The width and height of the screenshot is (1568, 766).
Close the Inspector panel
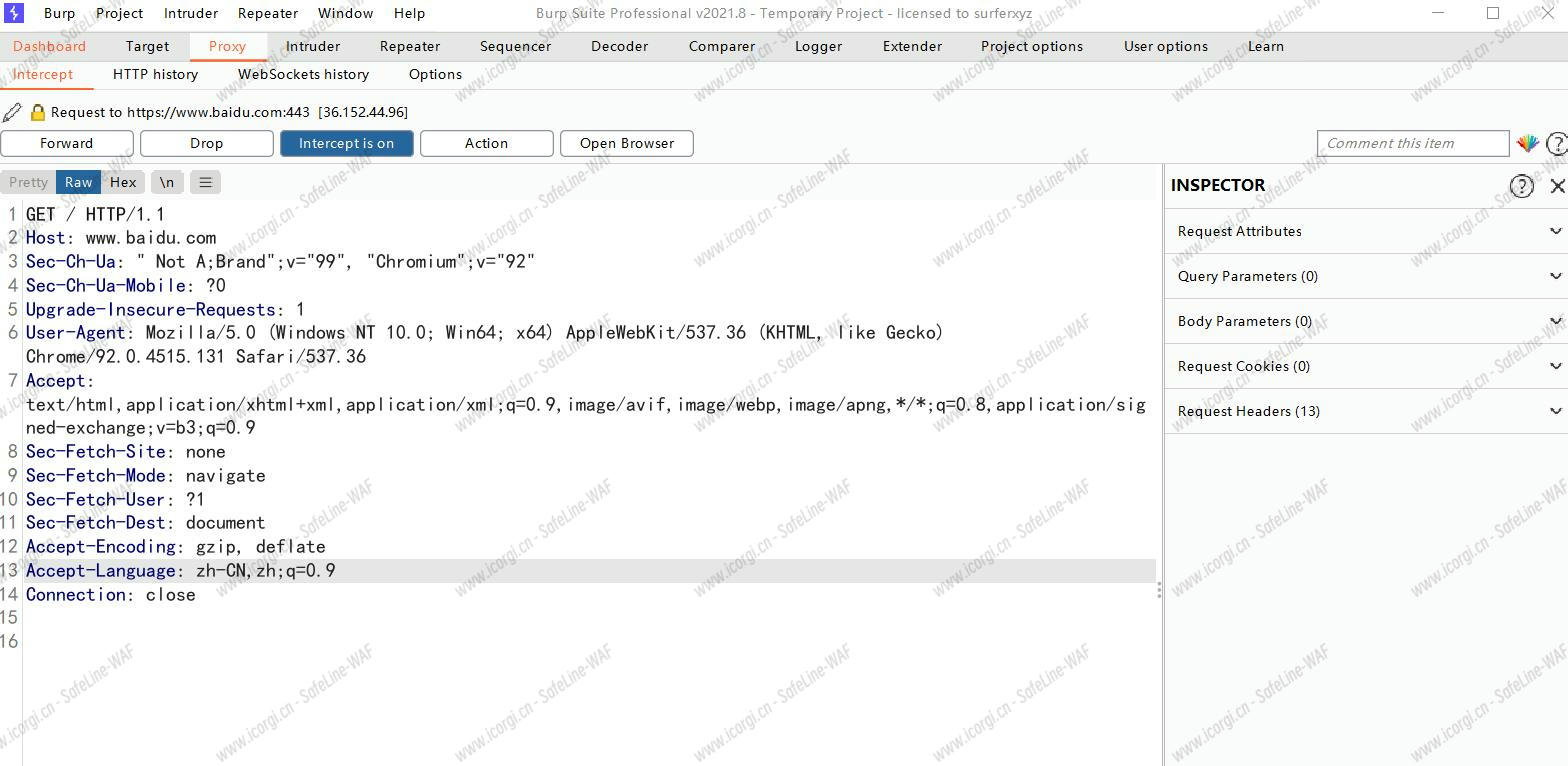point(1557,185)
